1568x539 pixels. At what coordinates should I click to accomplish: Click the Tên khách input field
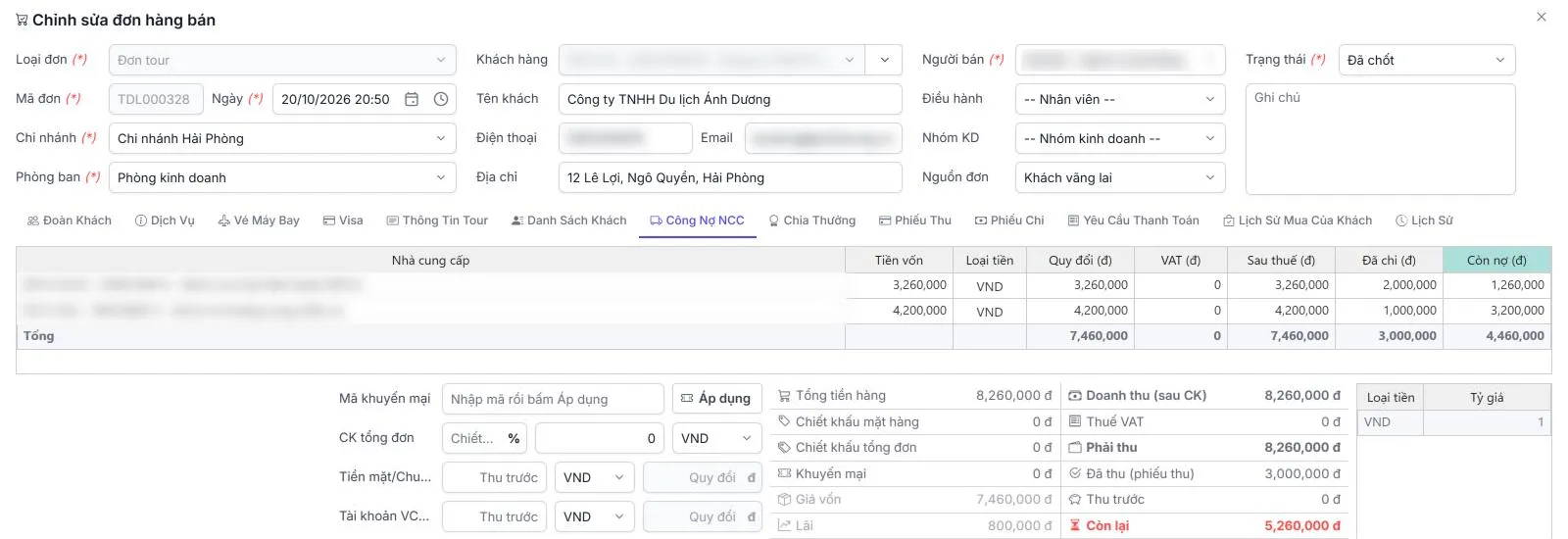[x=730, y=99]
